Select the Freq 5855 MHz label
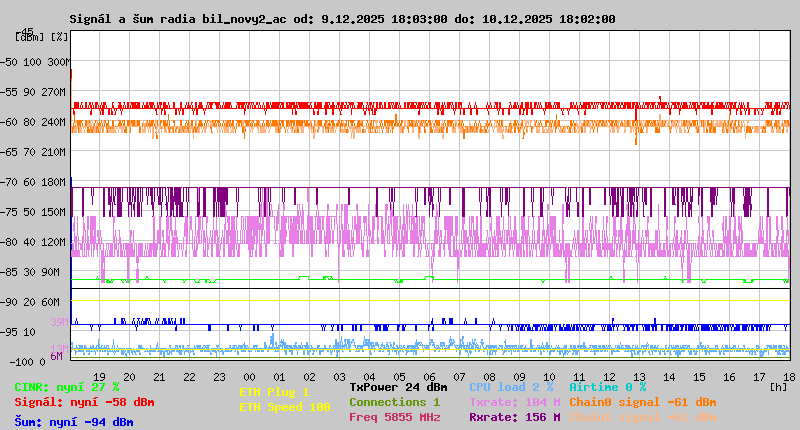The height and width of the screenshot is (430, 800). click(x=394, y=417)
